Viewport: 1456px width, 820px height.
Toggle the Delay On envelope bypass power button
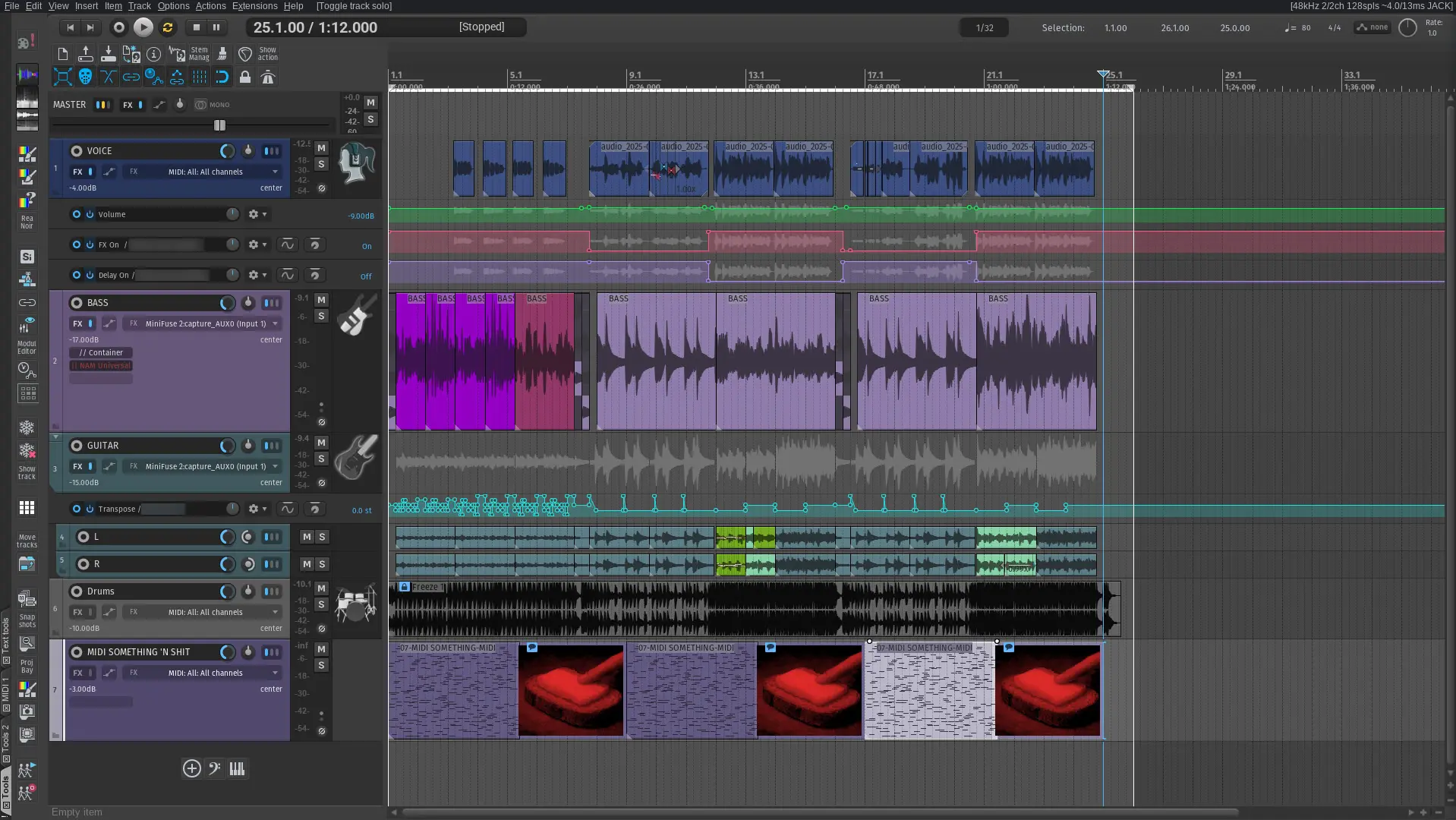click(x=90, y=275)
